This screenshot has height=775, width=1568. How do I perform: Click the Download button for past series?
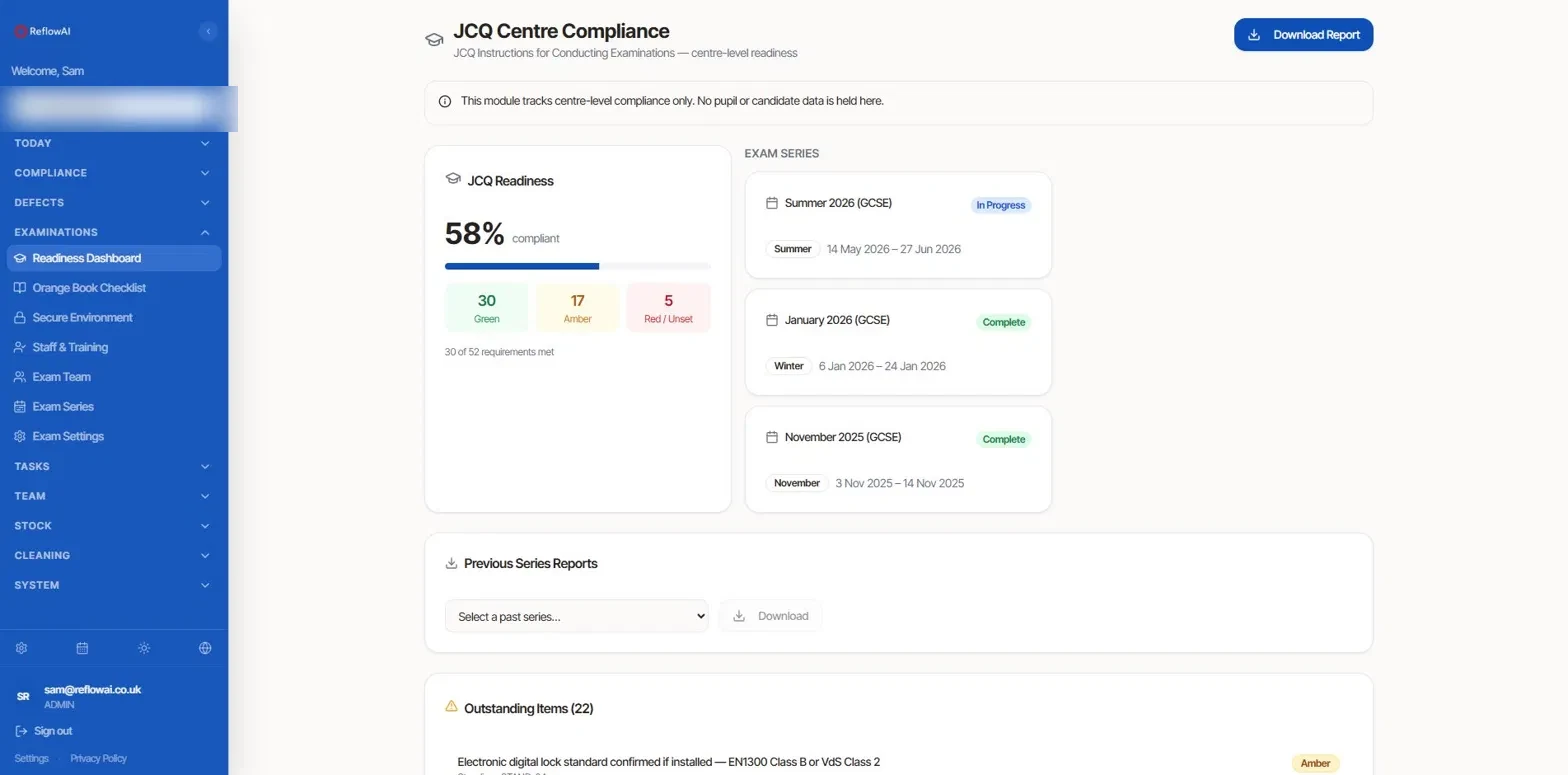[770, 616]
